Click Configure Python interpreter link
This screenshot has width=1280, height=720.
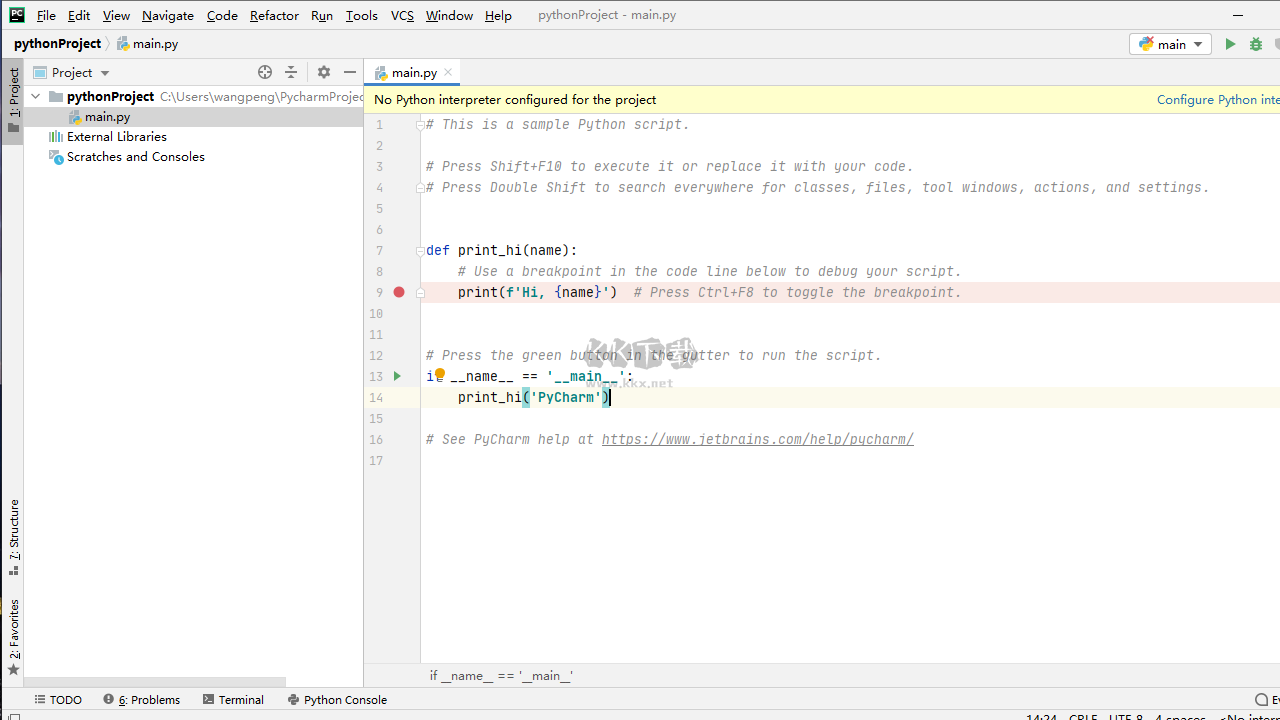[x=1217, y=100]
